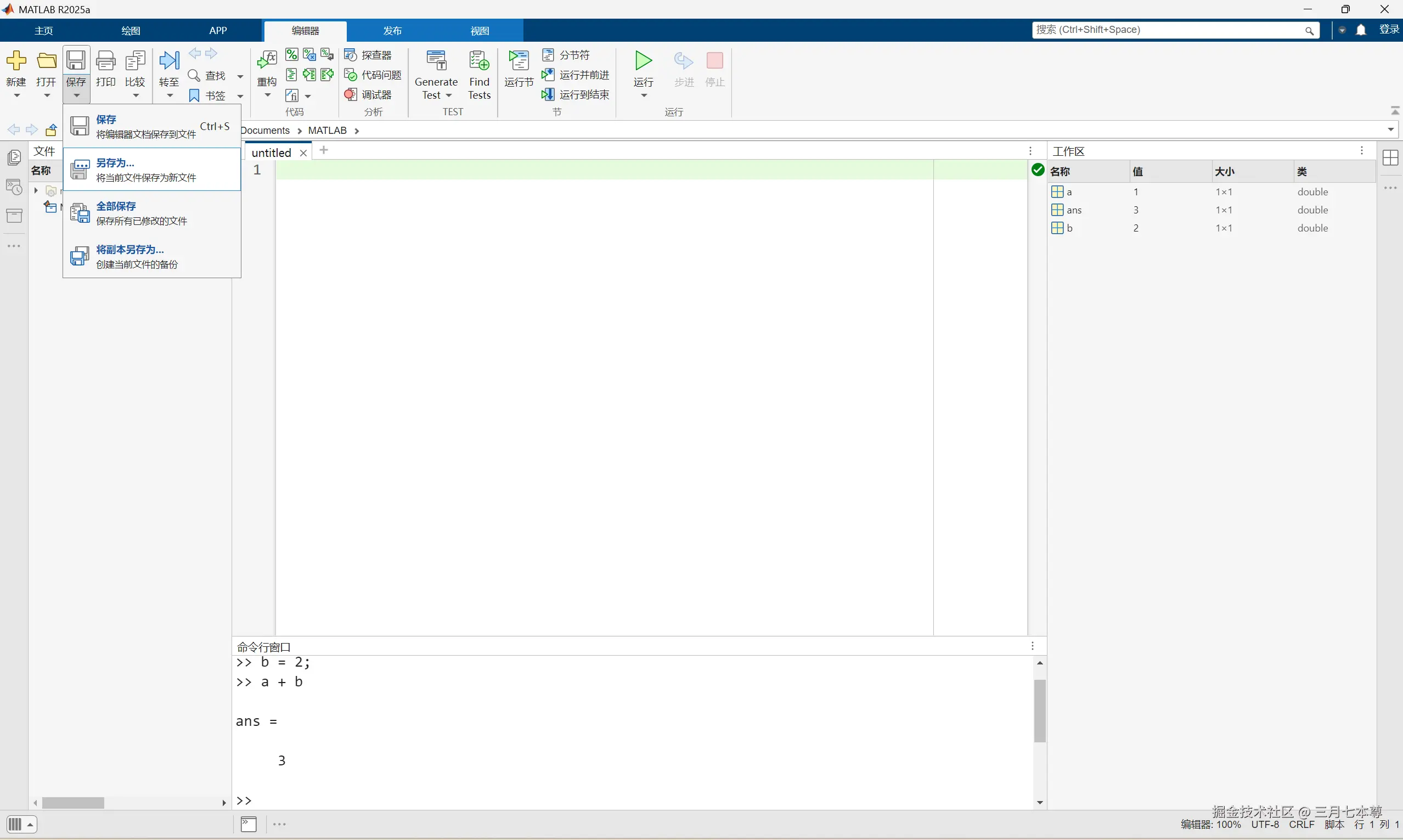Image resolution: width=1403 pixels, height=840 pixels.
Task: Click the Login button at top right
Action: click(x=1389, y=30)
